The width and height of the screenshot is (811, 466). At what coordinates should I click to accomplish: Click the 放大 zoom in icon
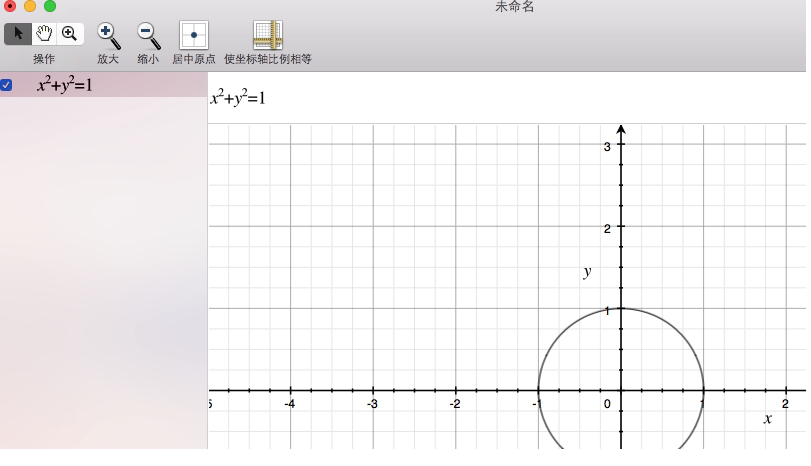pos(108,35)
